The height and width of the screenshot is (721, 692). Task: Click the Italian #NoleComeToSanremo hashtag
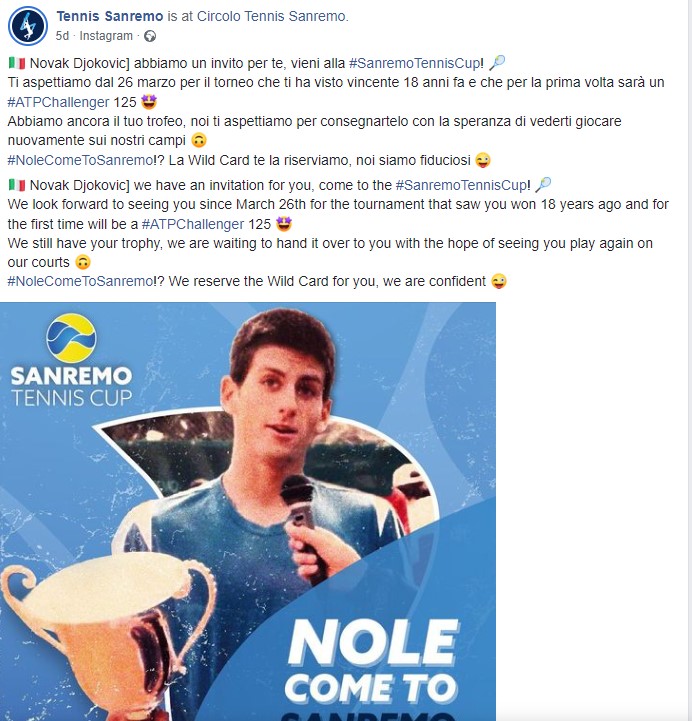(x=80, y=160)
